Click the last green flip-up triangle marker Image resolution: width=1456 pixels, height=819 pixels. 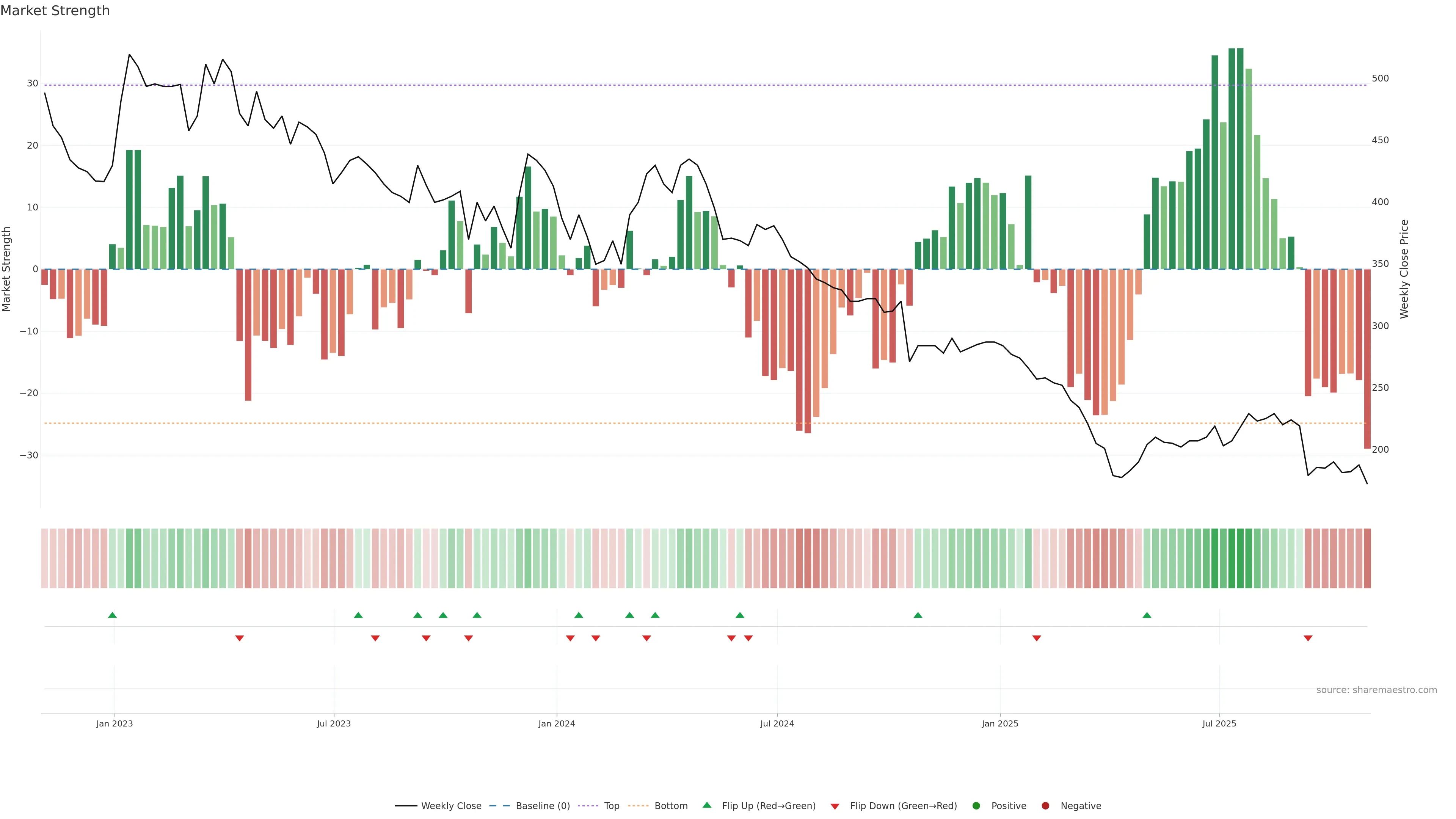coord(1147,615)
